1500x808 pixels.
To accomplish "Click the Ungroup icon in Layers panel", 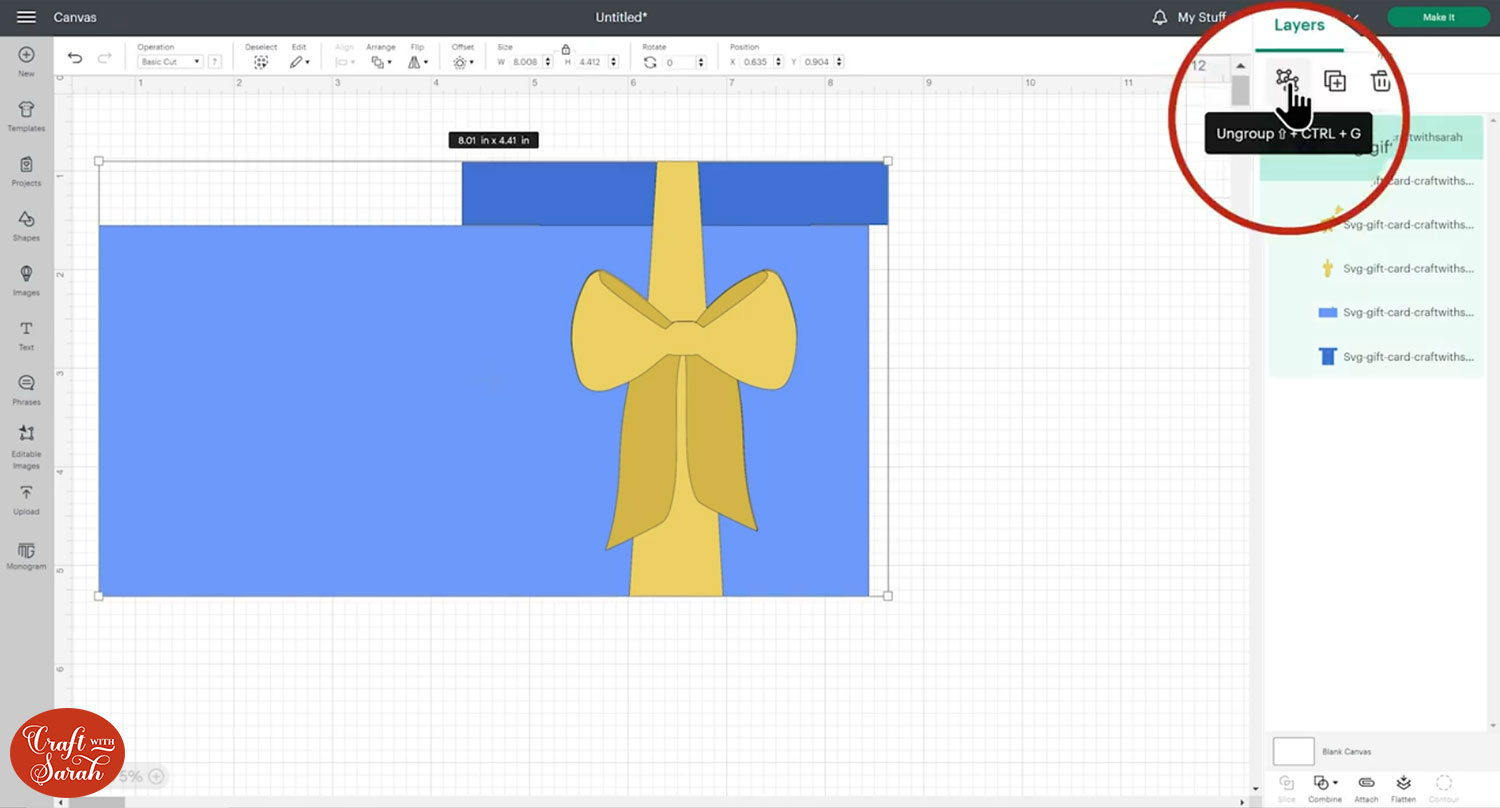I will tap(1286, 80).
